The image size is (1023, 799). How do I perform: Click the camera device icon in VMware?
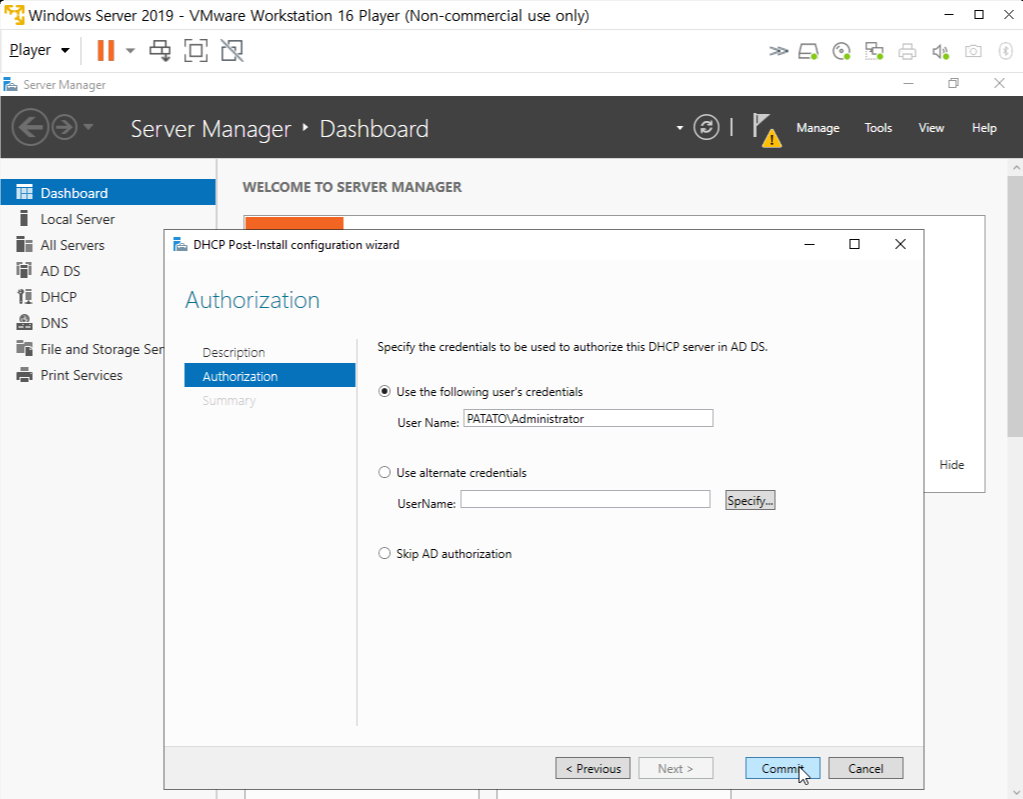pyautogui.click(x=973, y=51)
